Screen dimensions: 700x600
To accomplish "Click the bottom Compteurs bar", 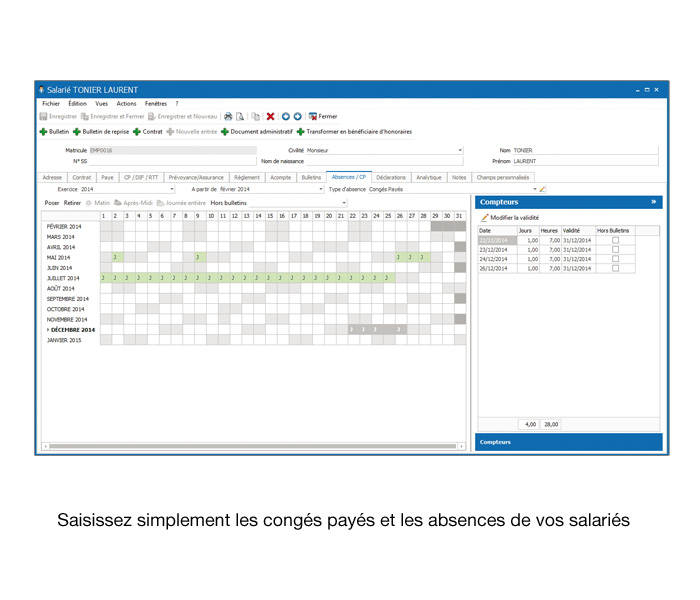I will tap(569, 442).
